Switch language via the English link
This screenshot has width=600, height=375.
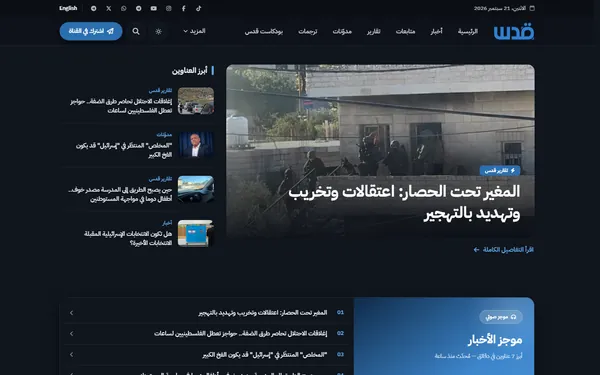68,8
